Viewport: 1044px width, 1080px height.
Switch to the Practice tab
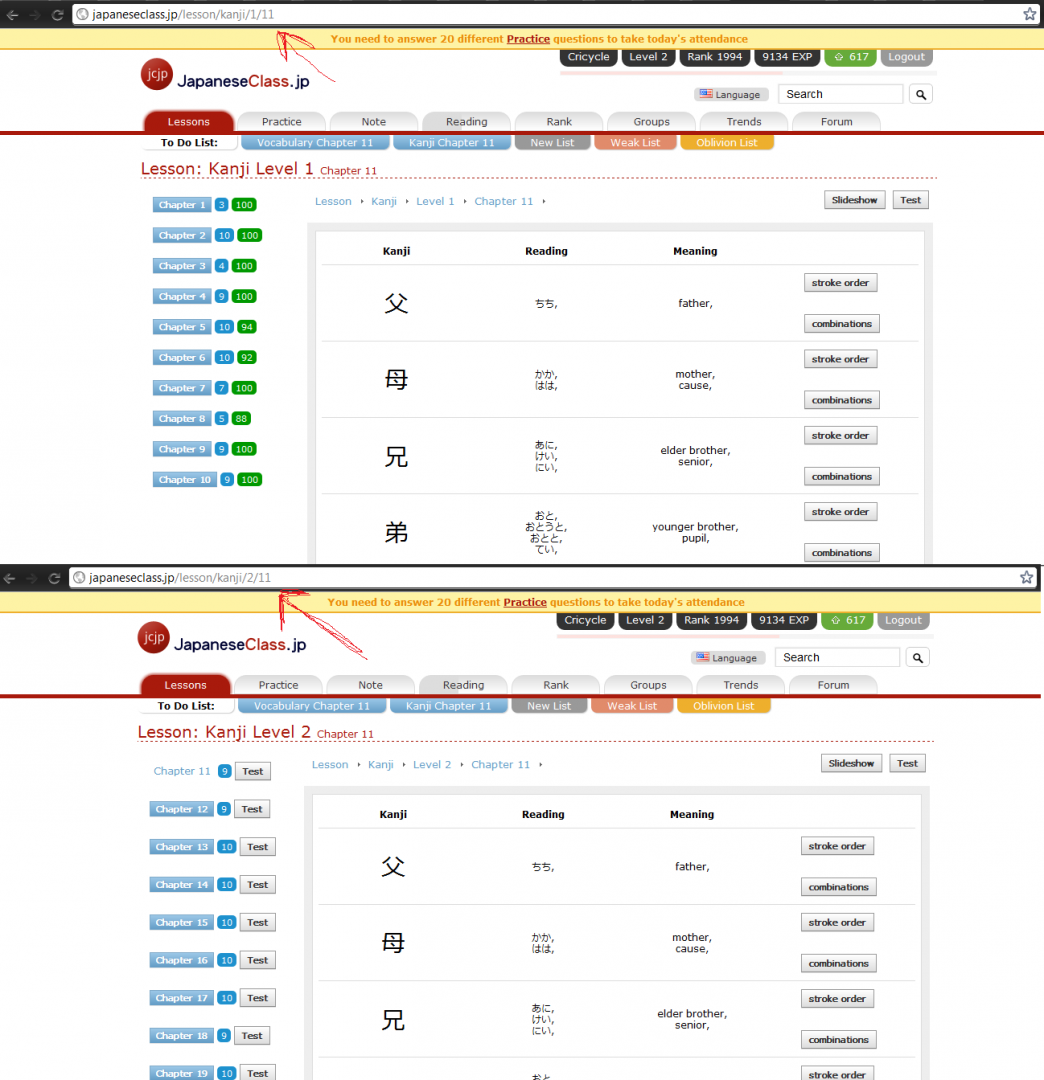click(281, 121)
